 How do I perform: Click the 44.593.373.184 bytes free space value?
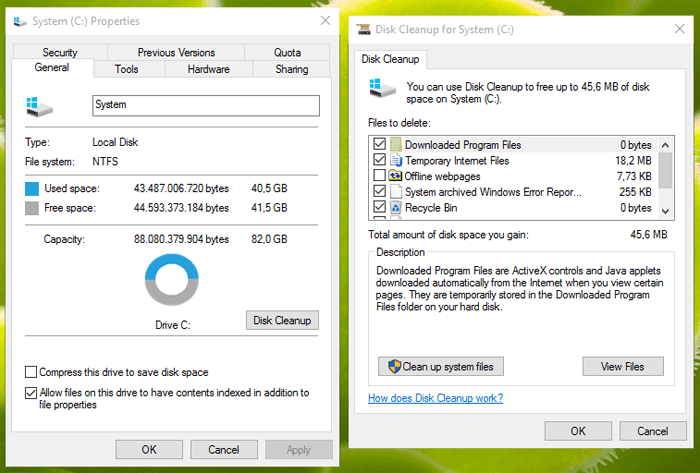click(181, 207)
